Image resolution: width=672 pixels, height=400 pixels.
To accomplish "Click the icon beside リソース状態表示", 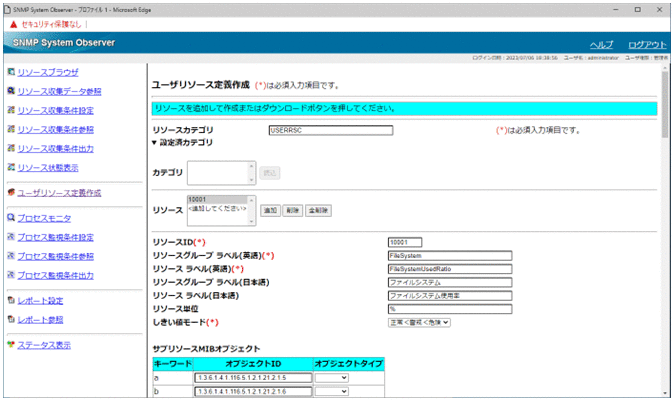I will (x=11, y=167).
